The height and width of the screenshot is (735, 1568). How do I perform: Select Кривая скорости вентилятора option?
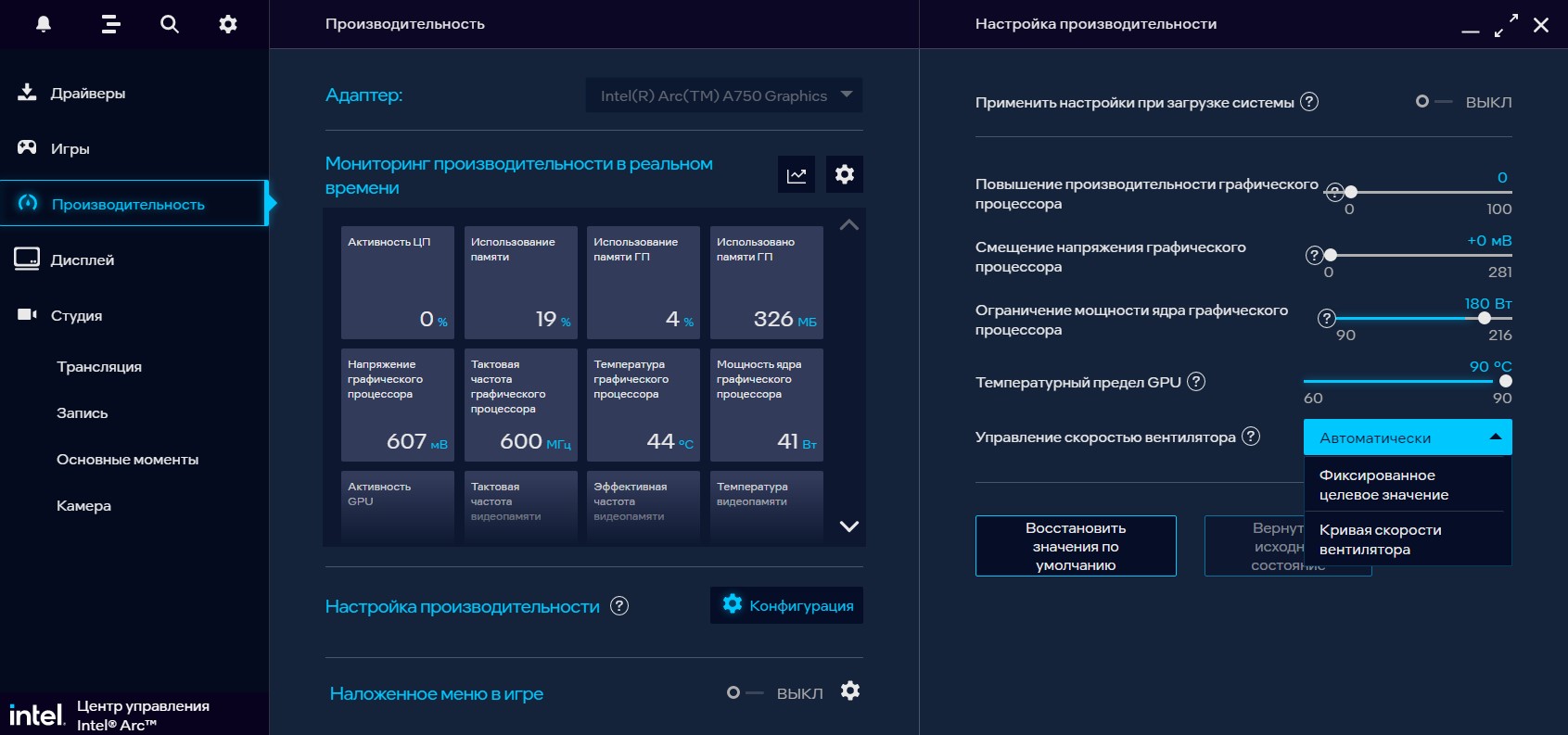pos(1408,539)
